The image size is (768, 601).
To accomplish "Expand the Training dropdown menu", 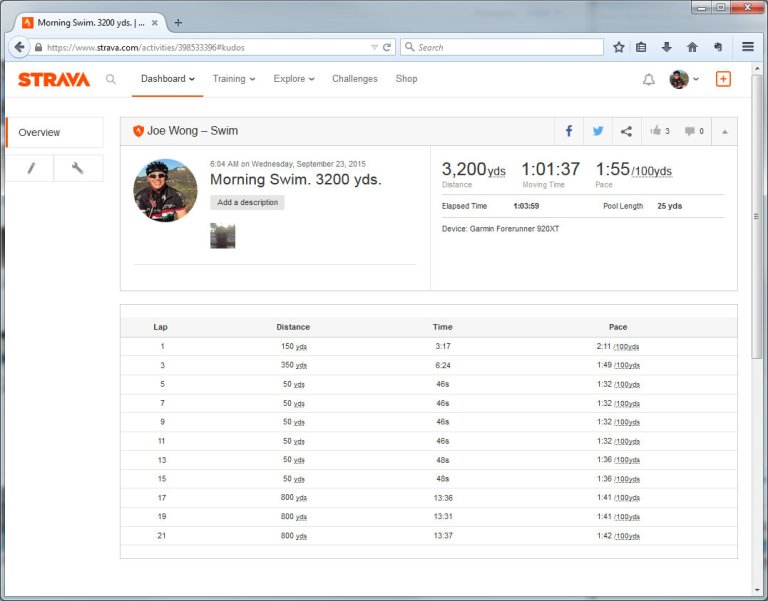I will (233, 79).
